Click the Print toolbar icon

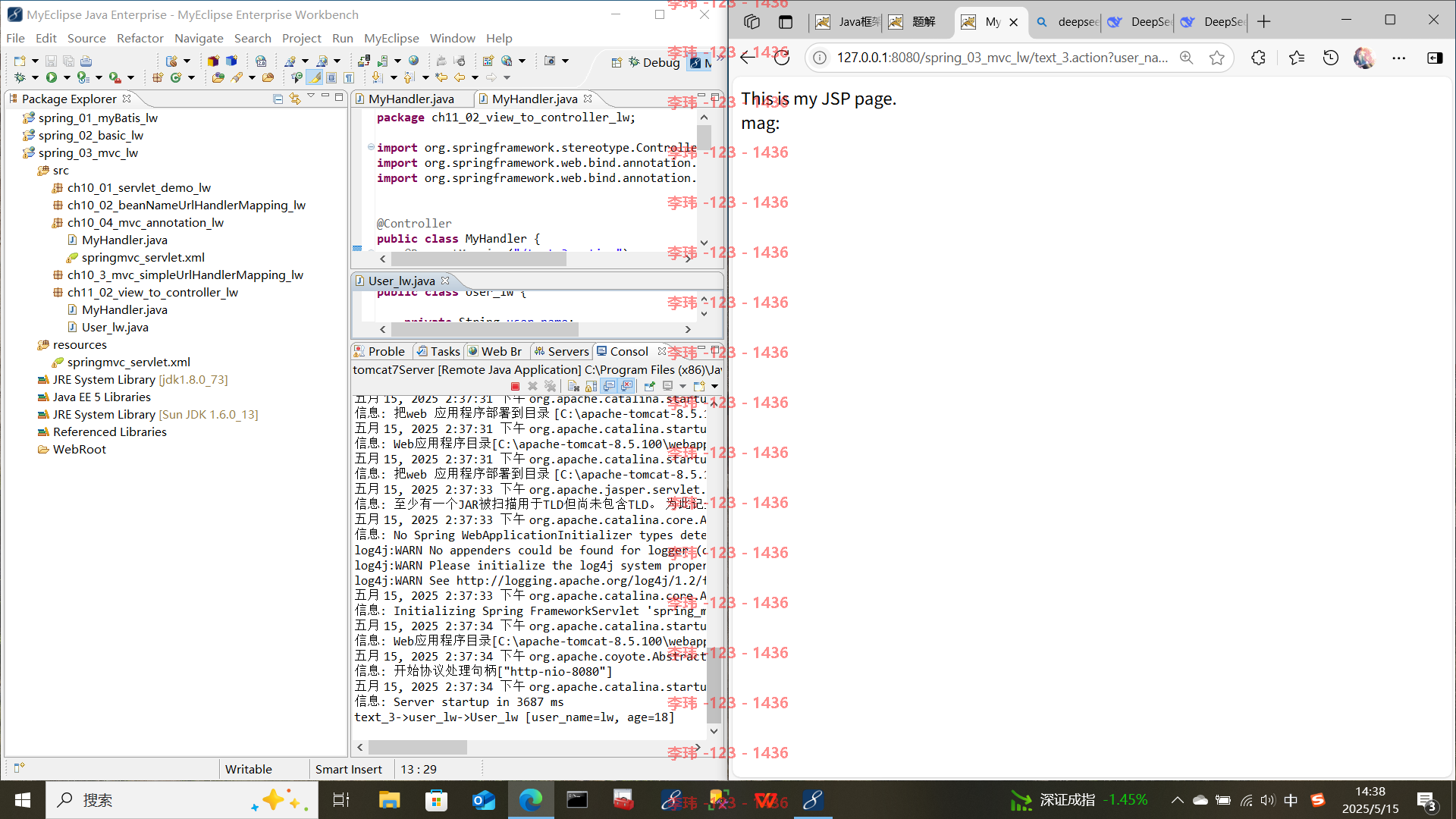click(86, 61)
